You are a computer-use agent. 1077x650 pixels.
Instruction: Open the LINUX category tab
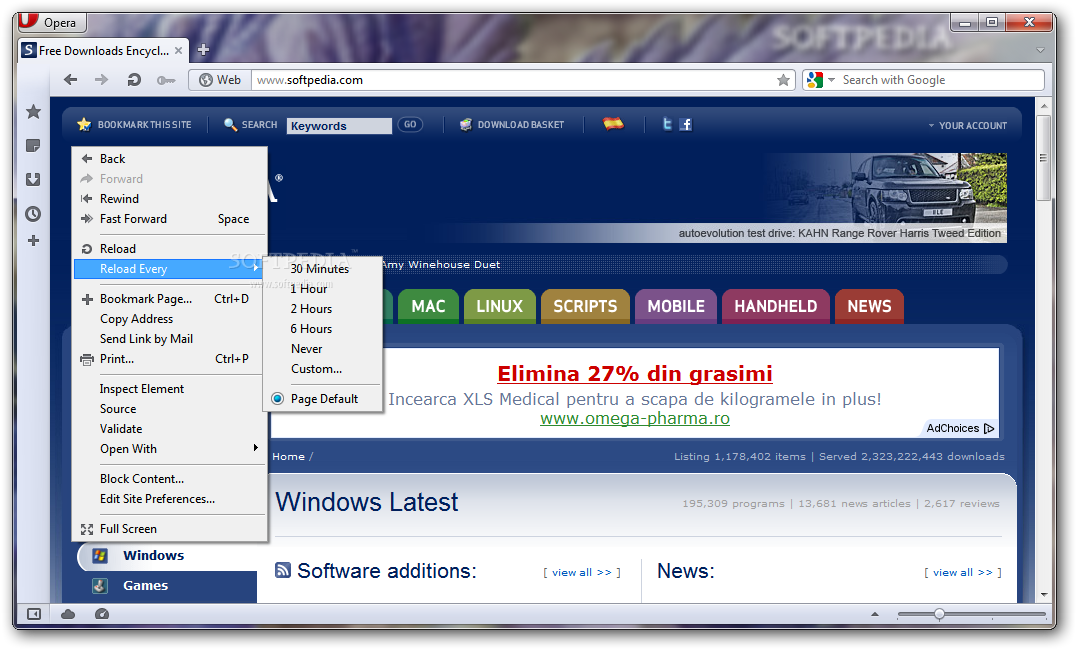[499, 306]
